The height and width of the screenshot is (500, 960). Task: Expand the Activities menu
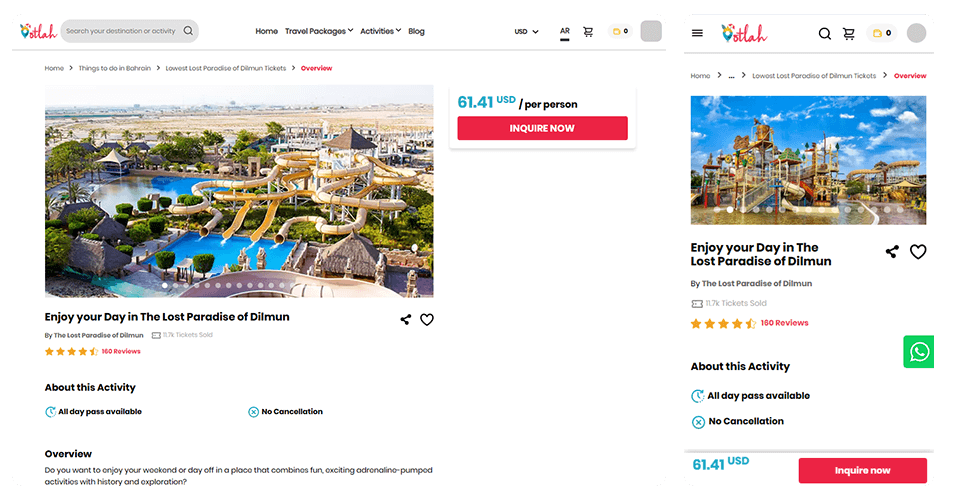click(x=380, y=31)
